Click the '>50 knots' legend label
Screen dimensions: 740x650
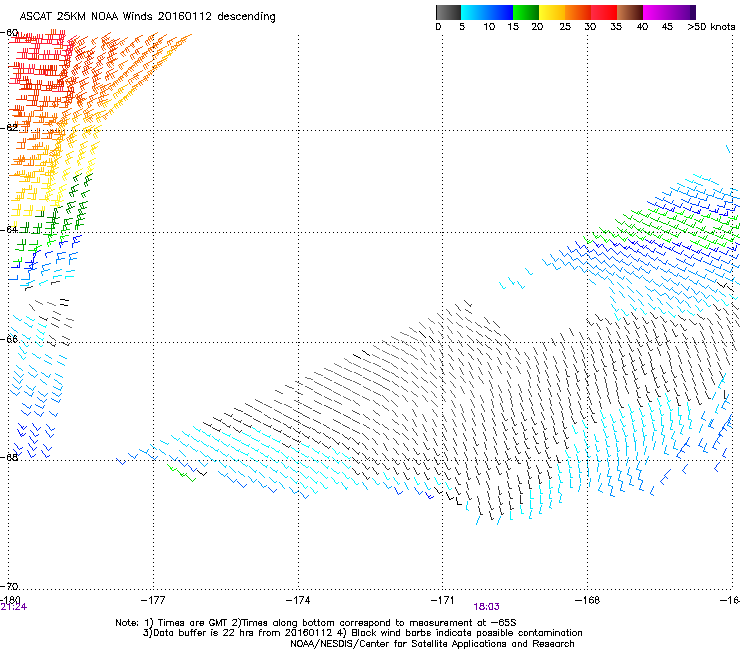(x=711, y=27)
